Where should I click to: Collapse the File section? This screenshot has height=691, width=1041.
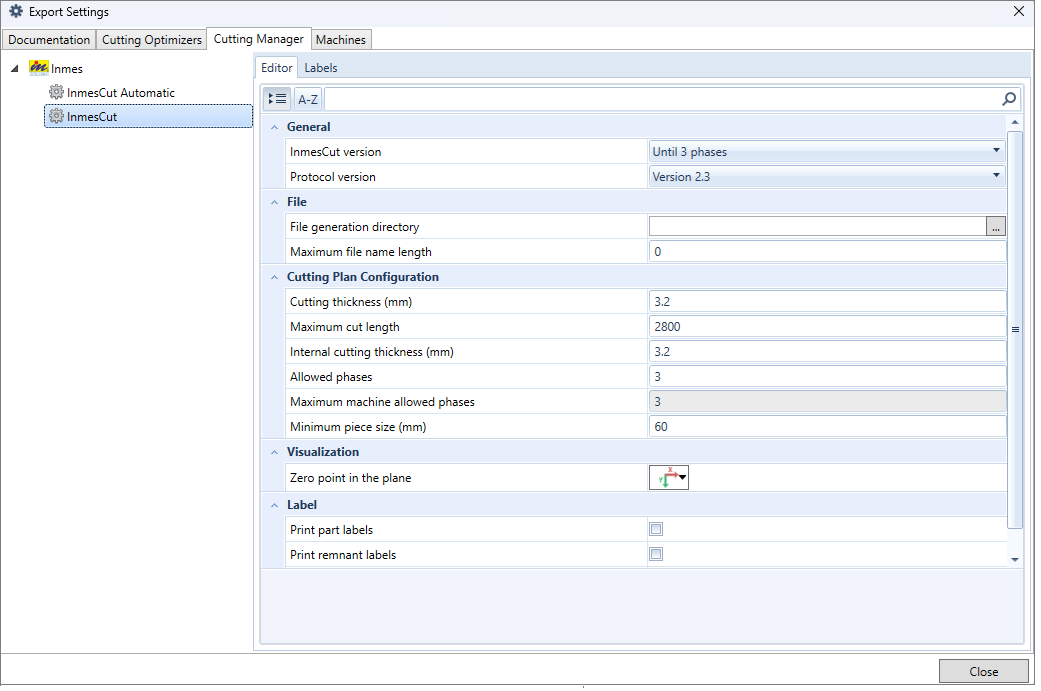(274, 202)
